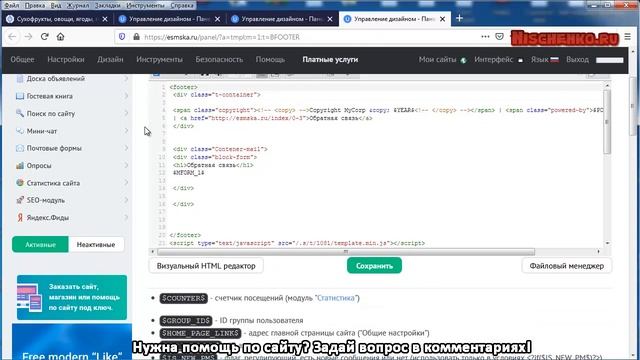This screenshot has width=640, height=360.
Task: Click the Опросы bar chart icon
Action: [x=20, y=166]
